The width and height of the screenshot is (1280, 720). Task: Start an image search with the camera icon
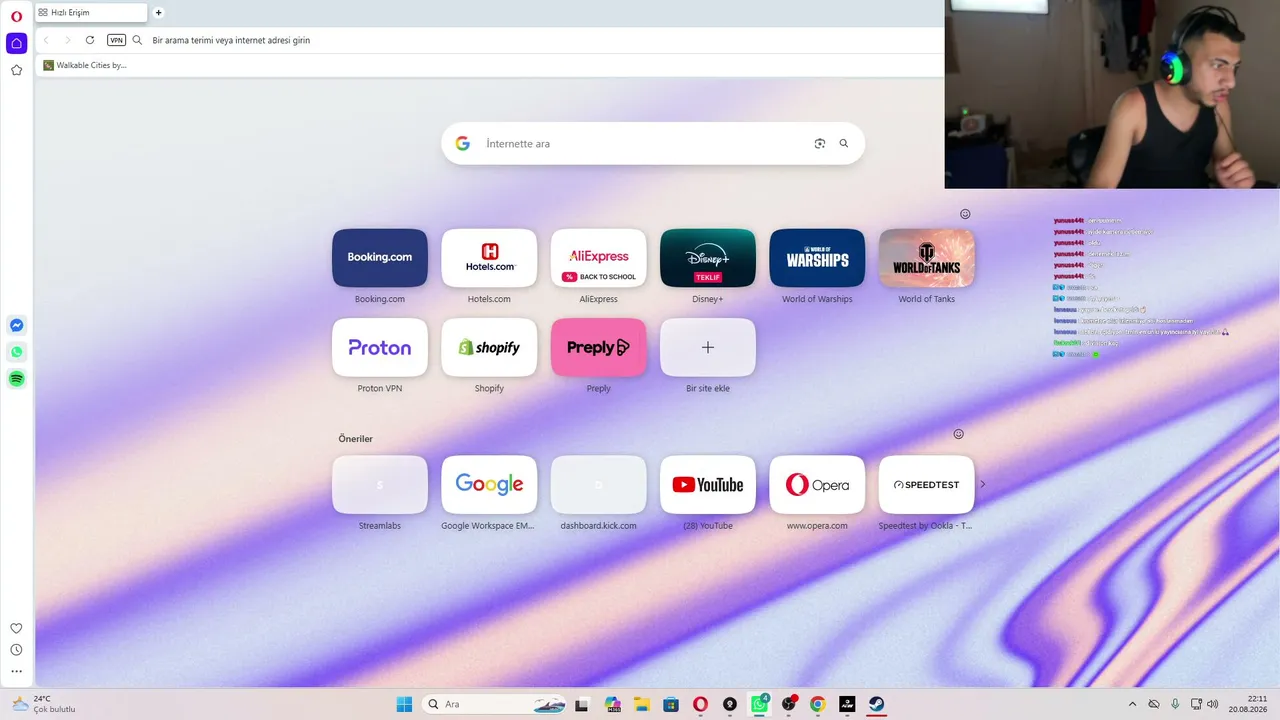(820, 144)
